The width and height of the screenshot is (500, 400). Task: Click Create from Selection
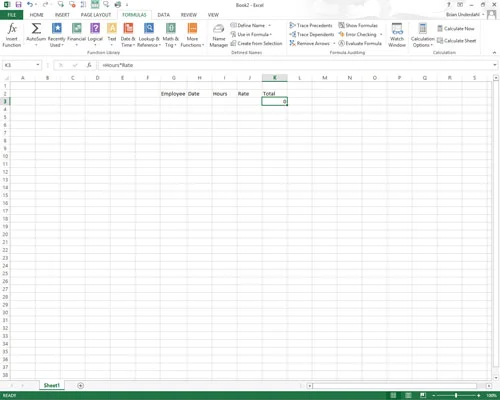pyautogui.click(x=256, y=43)
